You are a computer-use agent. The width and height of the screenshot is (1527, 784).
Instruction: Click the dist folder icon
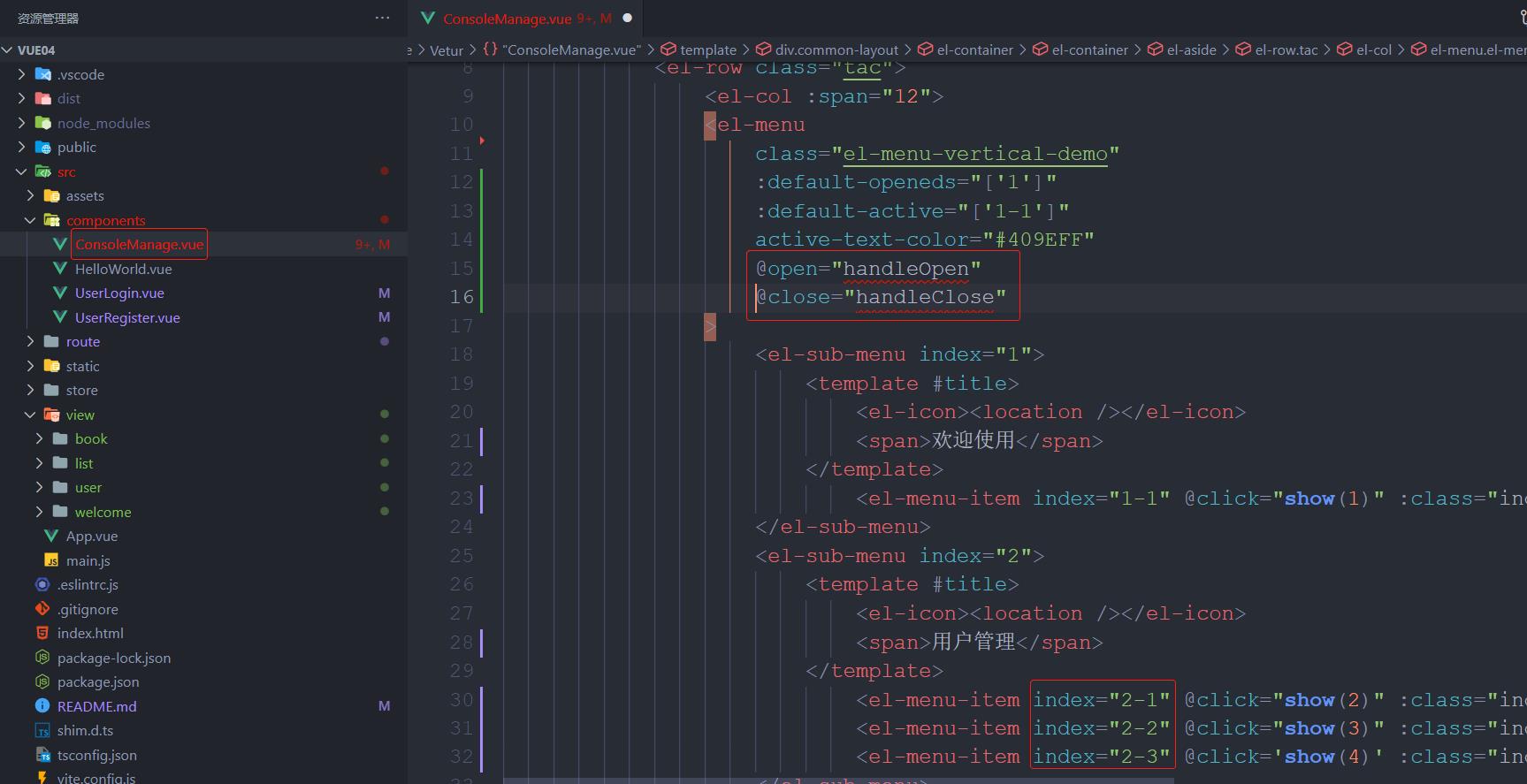[x=42, y=98]
